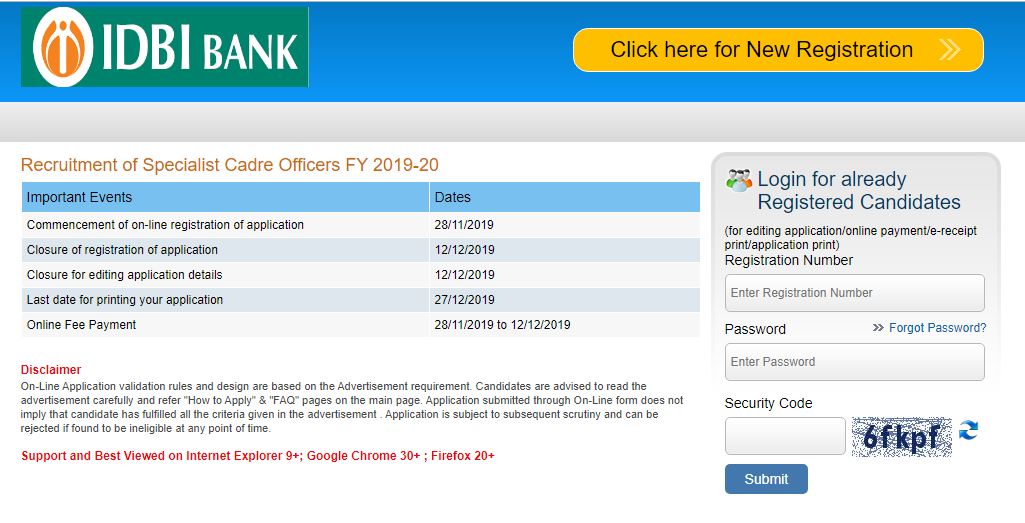Click into the Security Code text box

click(x=785, y=437)
